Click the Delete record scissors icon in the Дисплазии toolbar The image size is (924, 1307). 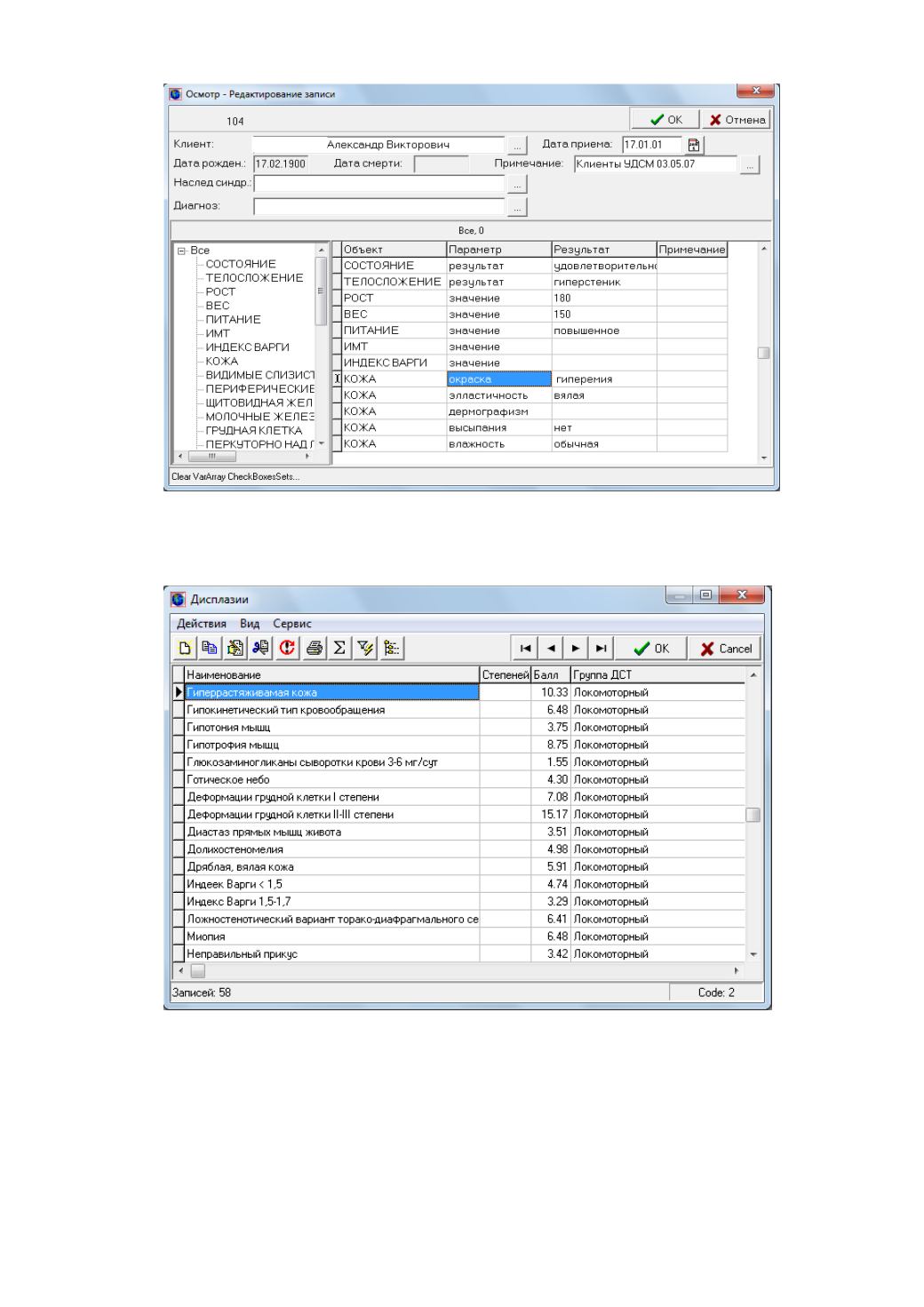tap(260, 649)
